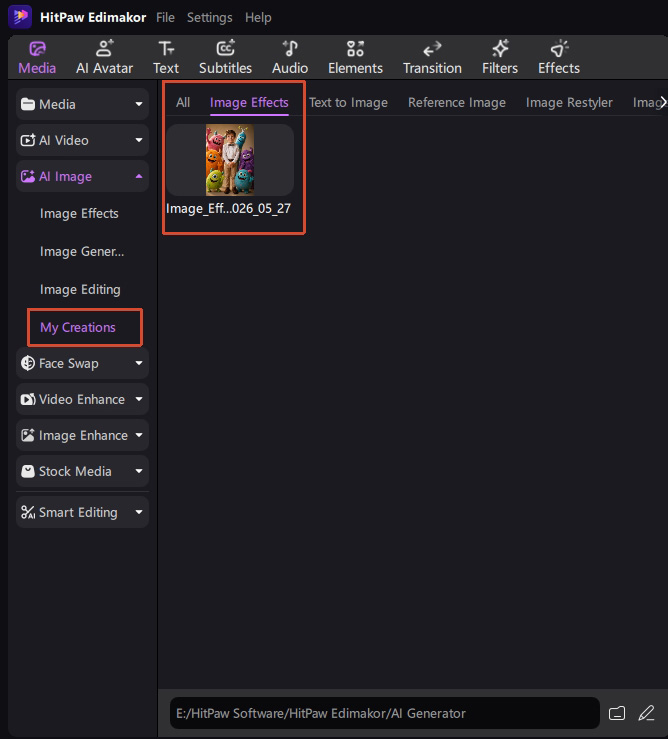
Task: Click the AI Generator path field
Action: (x=385, y=713)
